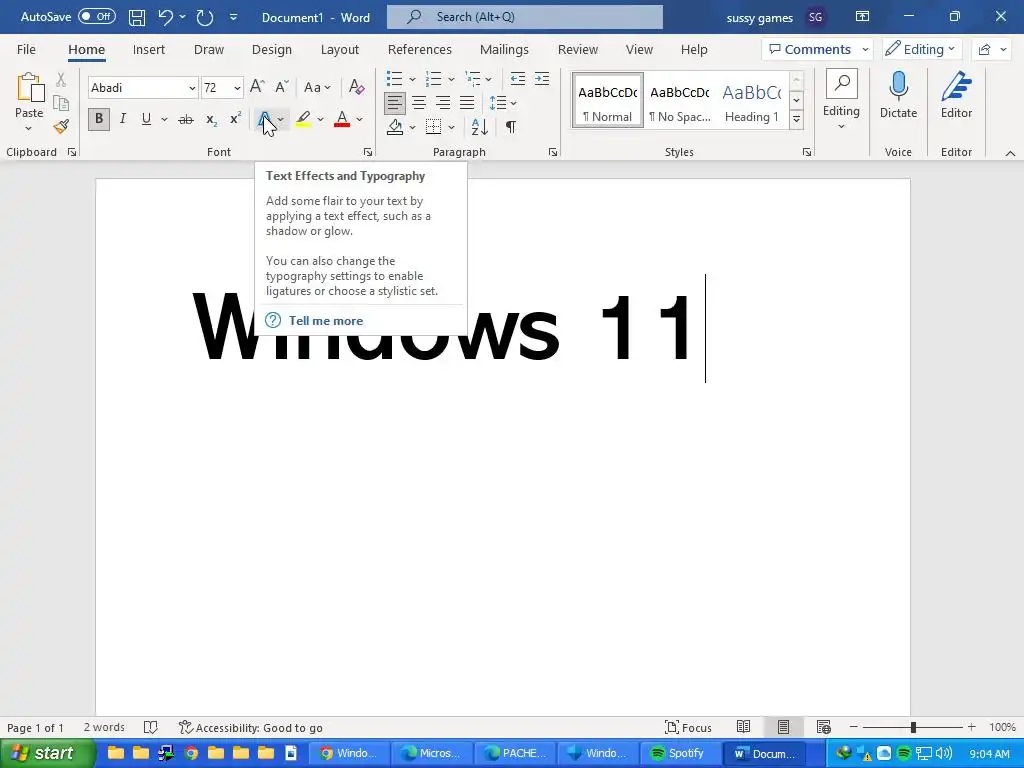The image size is (1024, 768).
Task: Click the Dictate microphone icon
Action: pos(899,95)
